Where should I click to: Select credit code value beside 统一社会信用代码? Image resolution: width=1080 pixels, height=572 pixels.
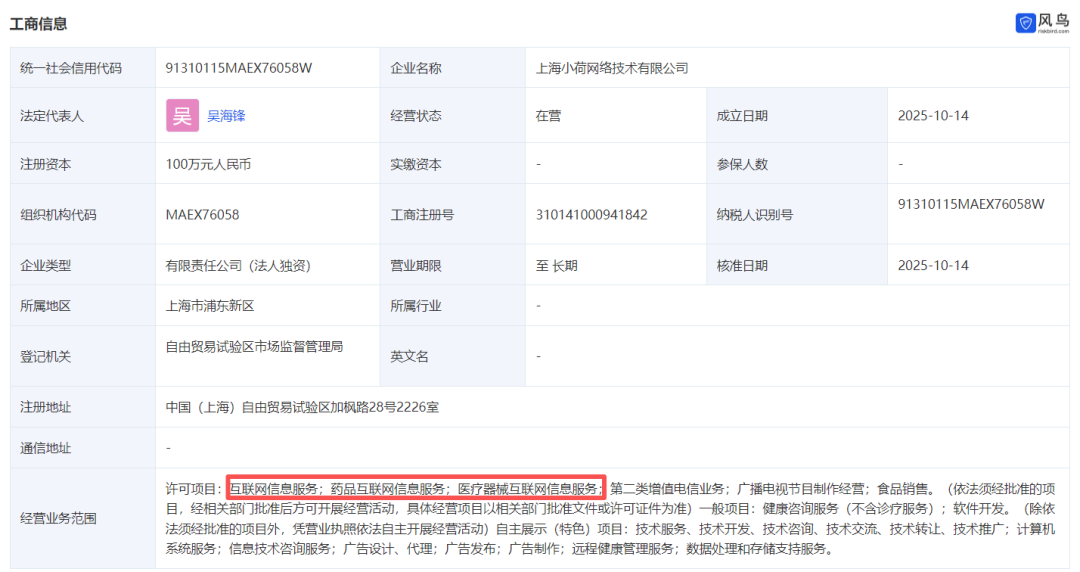click(x=238, y=68)
